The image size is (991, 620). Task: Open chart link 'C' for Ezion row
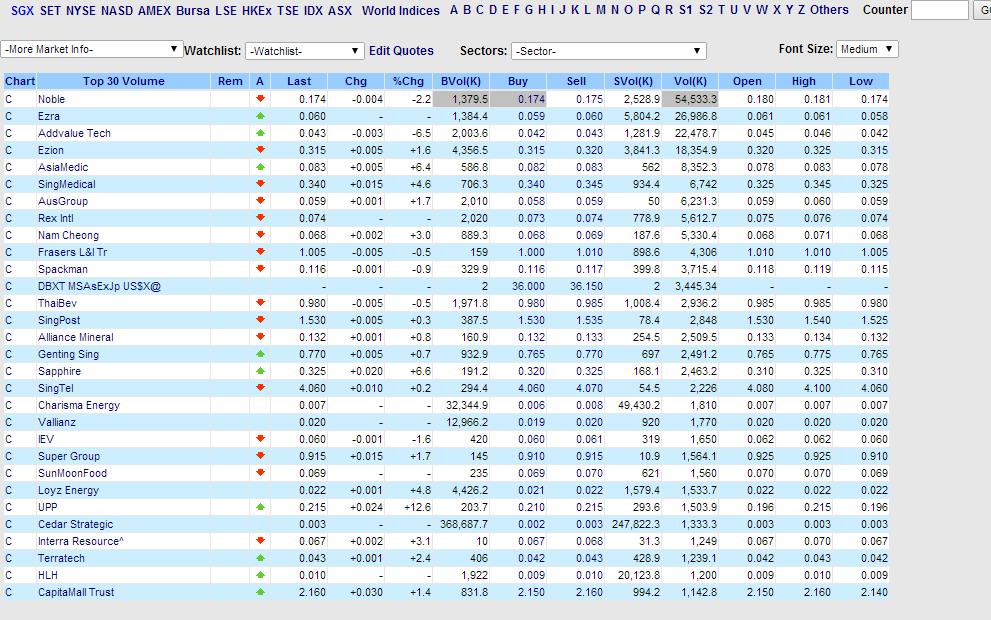pos(8,150)
